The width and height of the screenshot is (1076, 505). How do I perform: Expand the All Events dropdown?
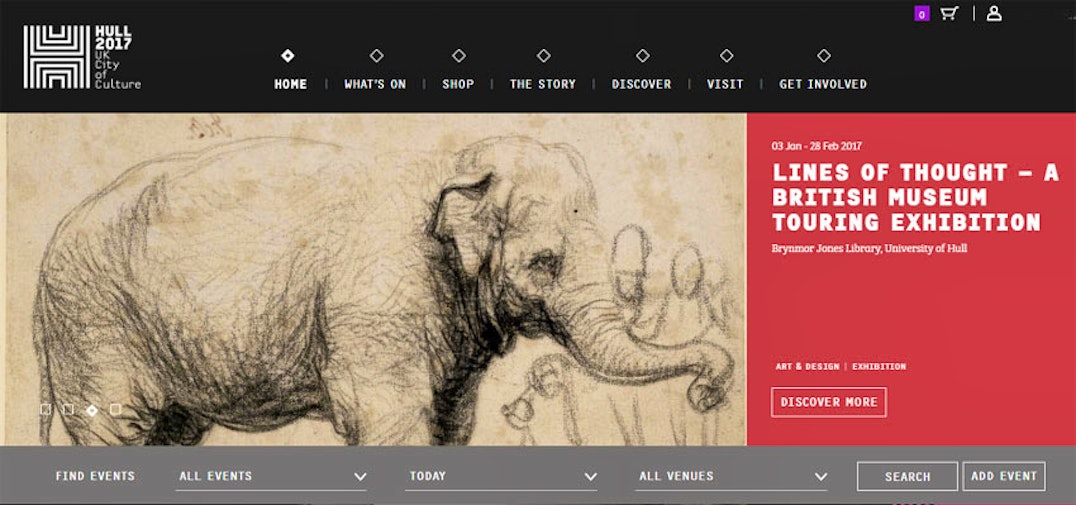271,476
